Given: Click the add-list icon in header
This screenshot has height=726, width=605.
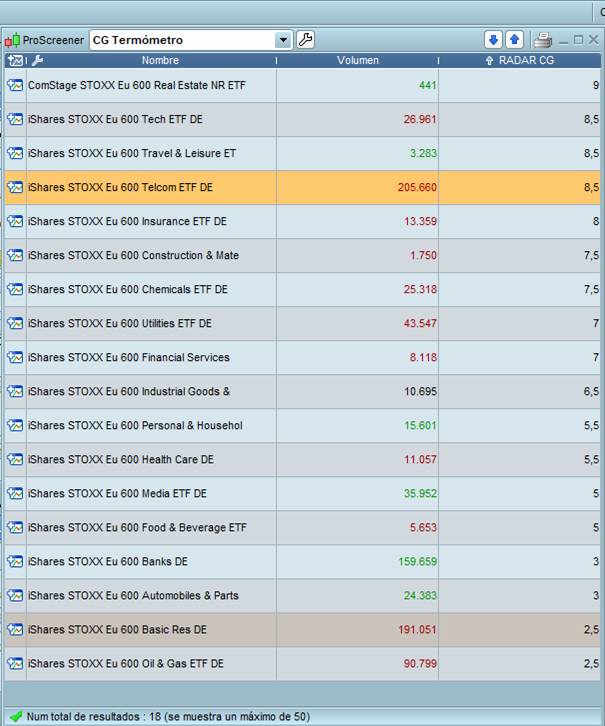Looking at the screenshot, I should [x=15, y=60].
